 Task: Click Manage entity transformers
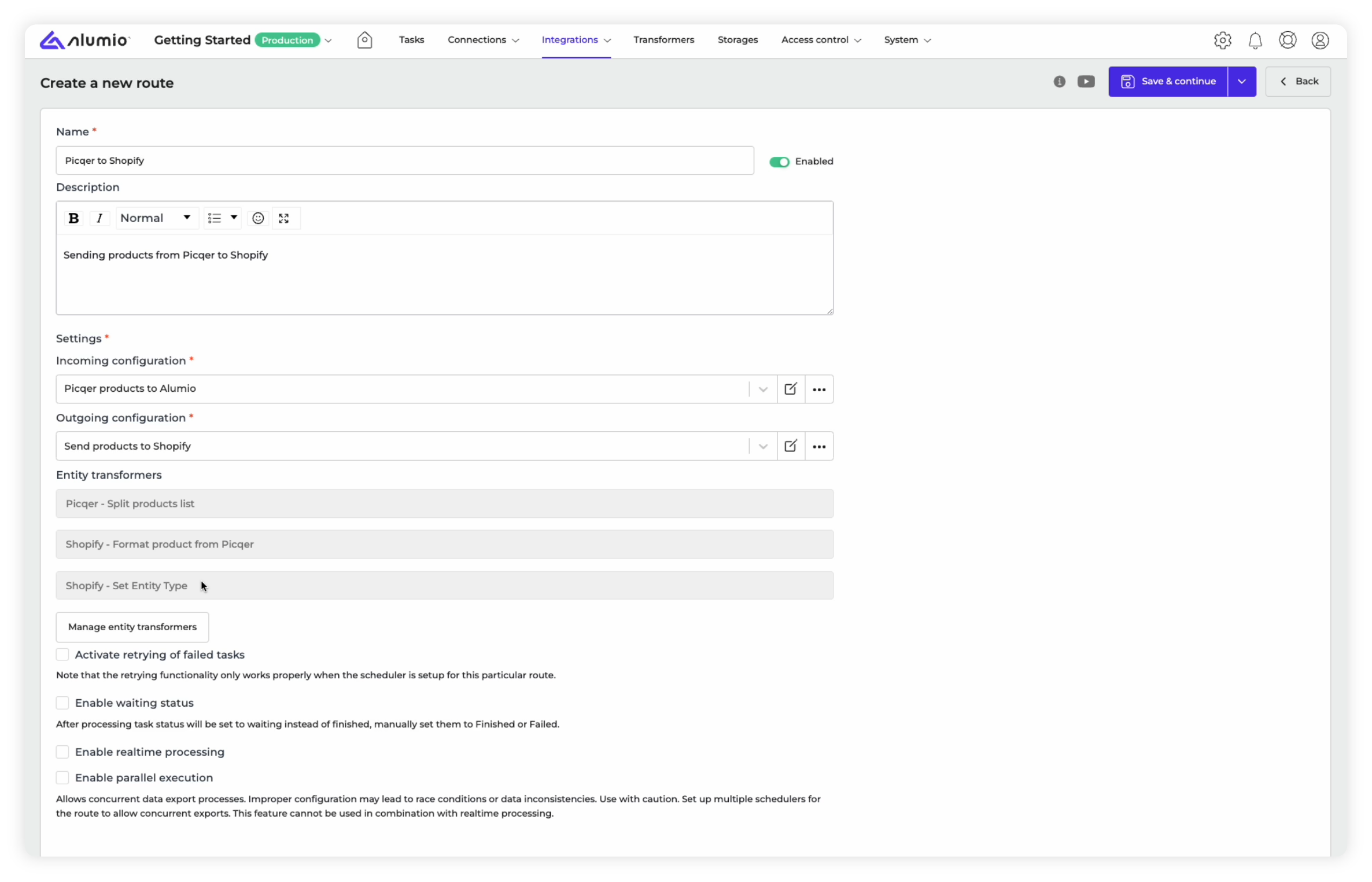click(132, 627)
